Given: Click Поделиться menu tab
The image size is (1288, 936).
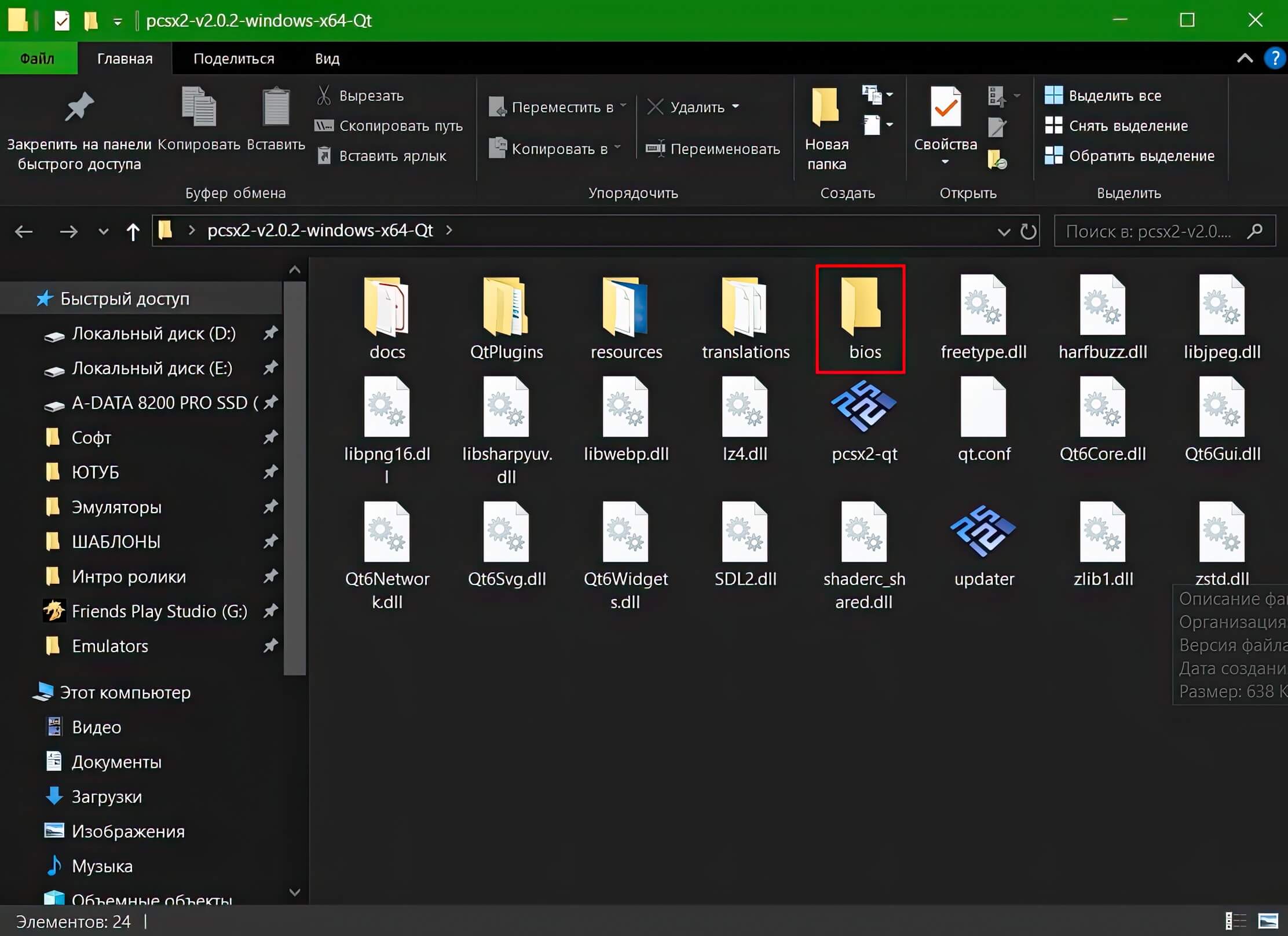Looking at the screenshot, I should 233,58.
